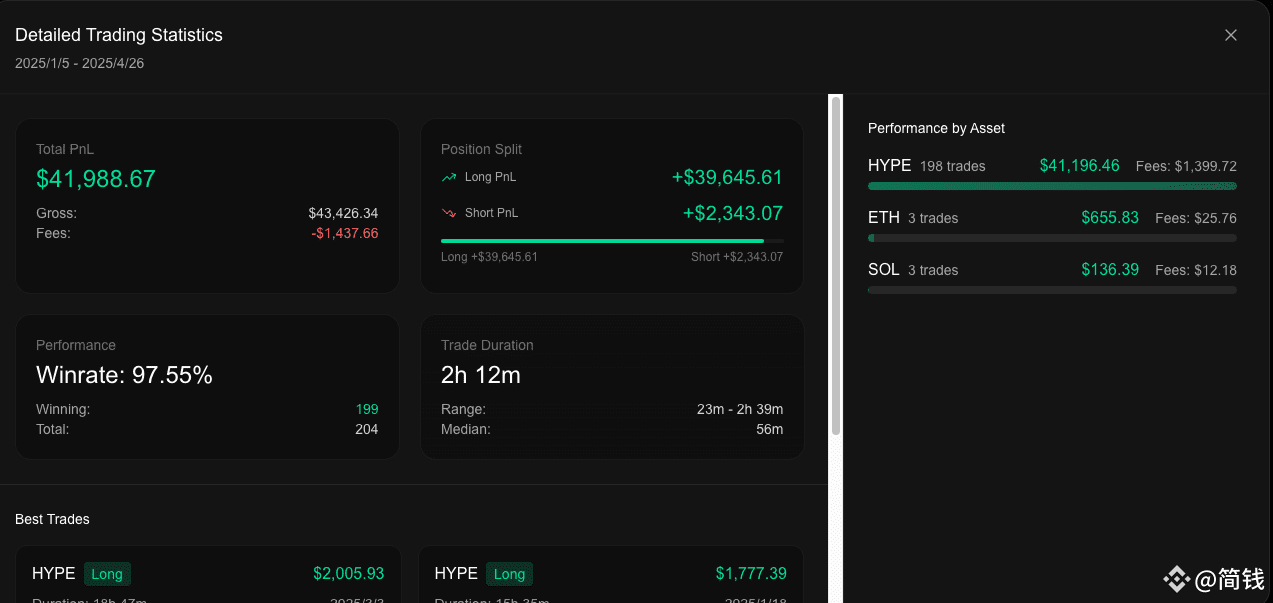Screen dimensions: 1273x603
Task: Click the Range value 23m - 2h 39m
Action: pyautogui.click(x=740, y=409)
